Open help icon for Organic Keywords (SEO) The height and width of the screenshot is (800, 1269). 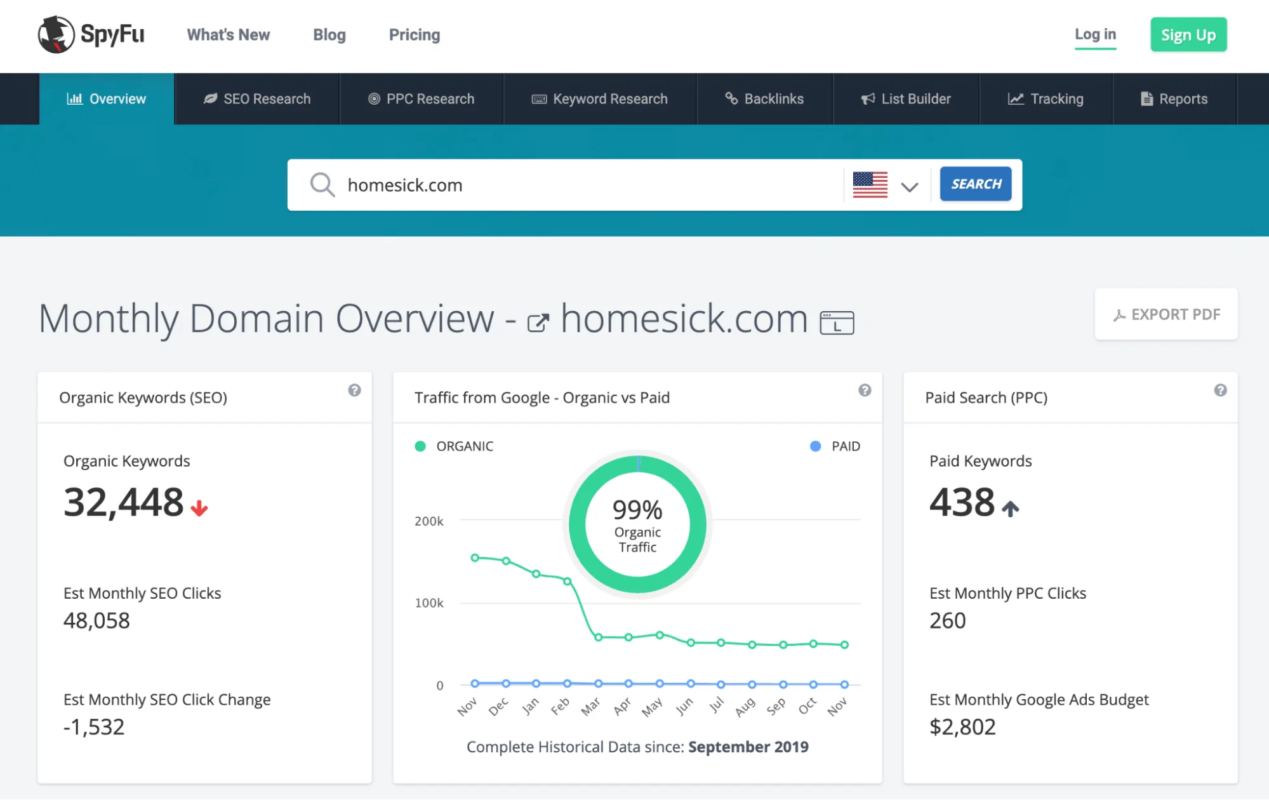coord(354,390)
